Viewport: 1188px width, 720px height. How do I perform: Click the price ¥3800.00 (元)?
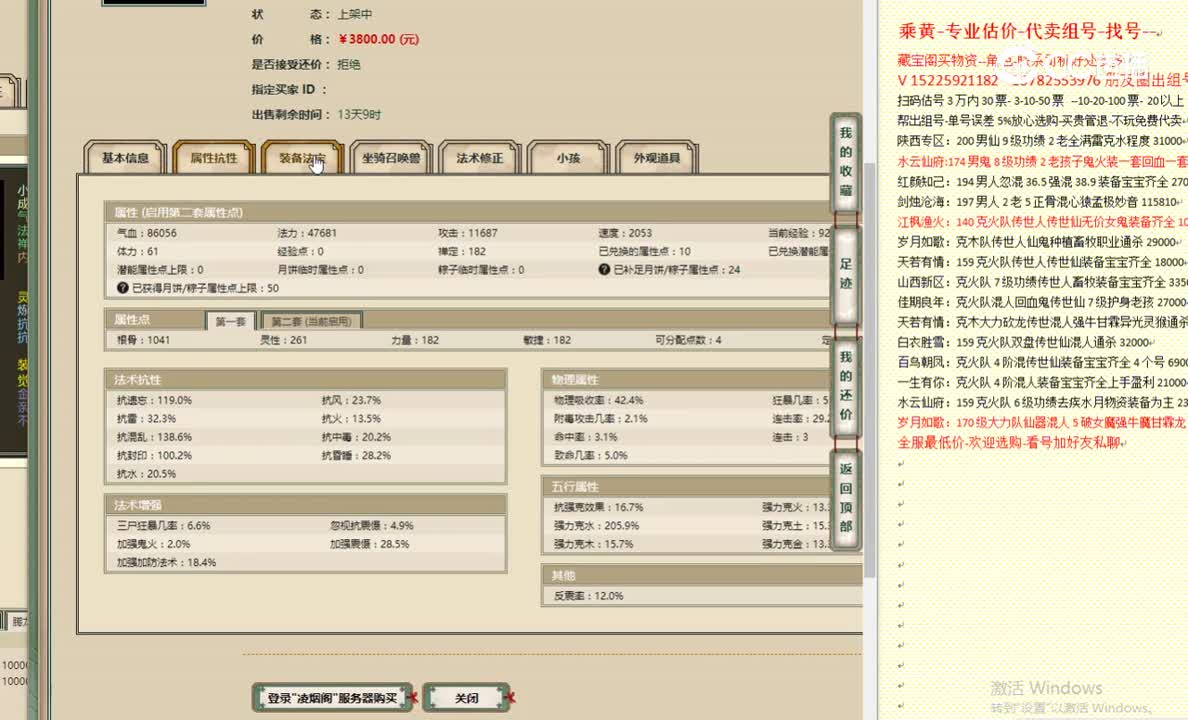point(379,39)
